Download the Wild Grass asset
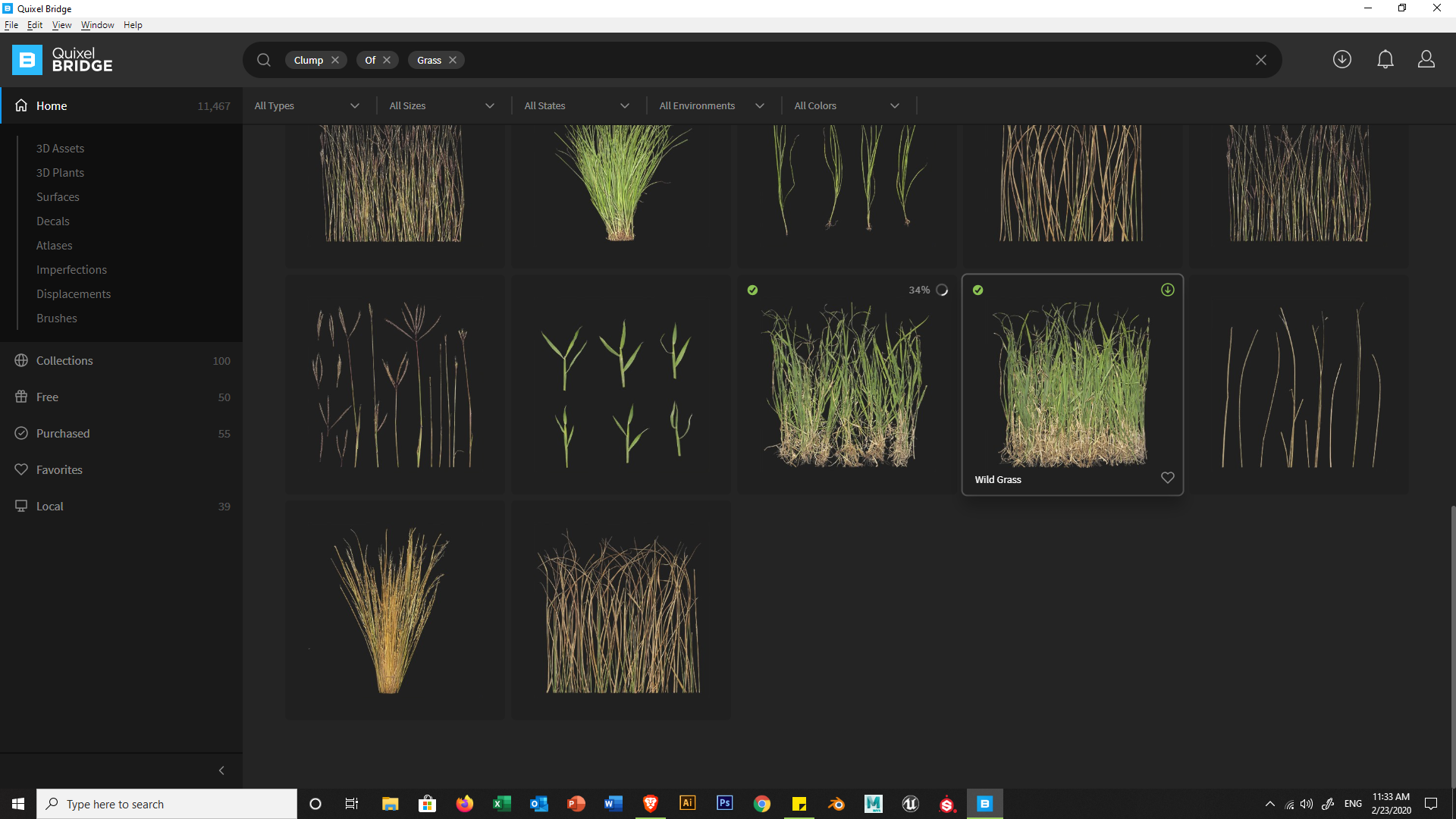 click(x=1167, y=290)
